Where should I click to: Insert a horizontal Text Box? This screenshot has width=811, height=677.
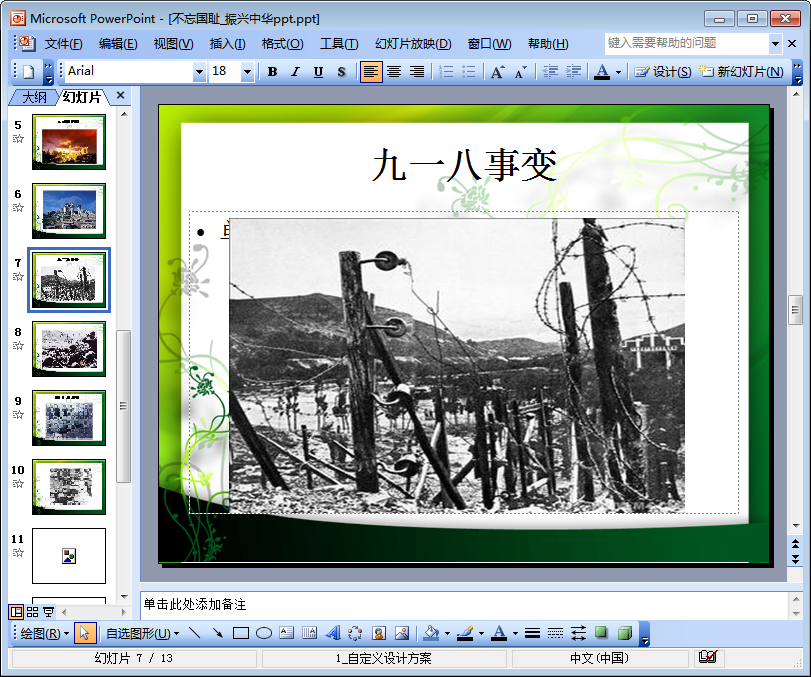pyautogui.click(x=287, y=633)
